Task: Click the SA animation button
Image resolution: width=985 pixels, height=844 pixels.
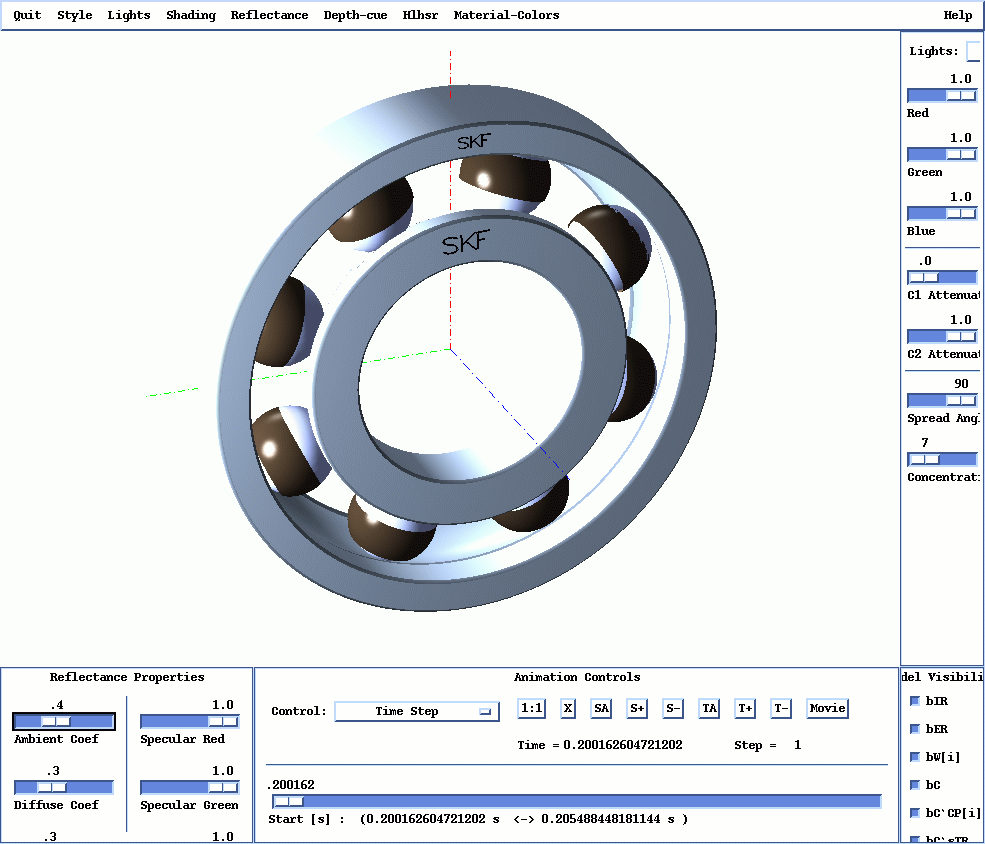Action: coord(601,708)
